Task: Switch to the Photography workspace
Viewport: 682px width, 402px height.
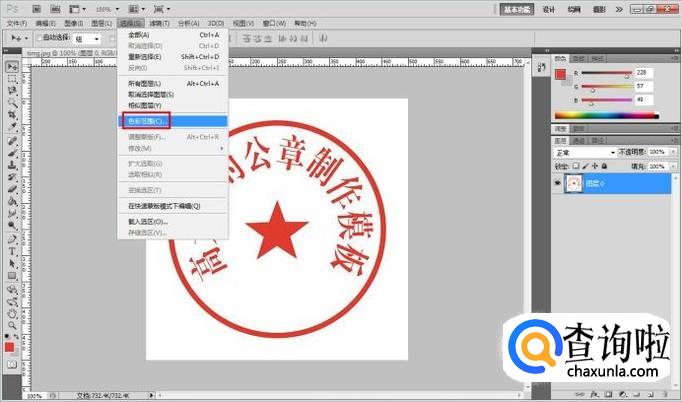Action: (599, 9)
